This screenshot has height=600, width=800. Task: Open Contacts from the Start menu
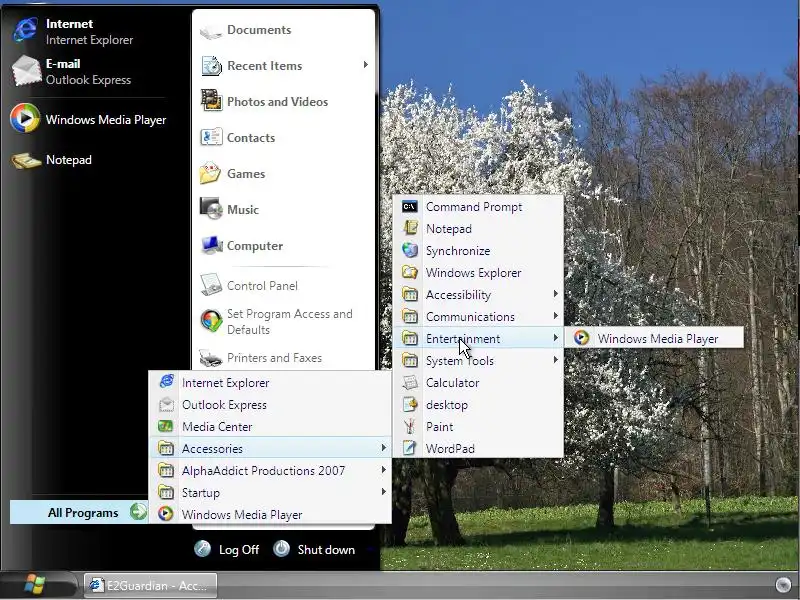click(x=238, y=137)
